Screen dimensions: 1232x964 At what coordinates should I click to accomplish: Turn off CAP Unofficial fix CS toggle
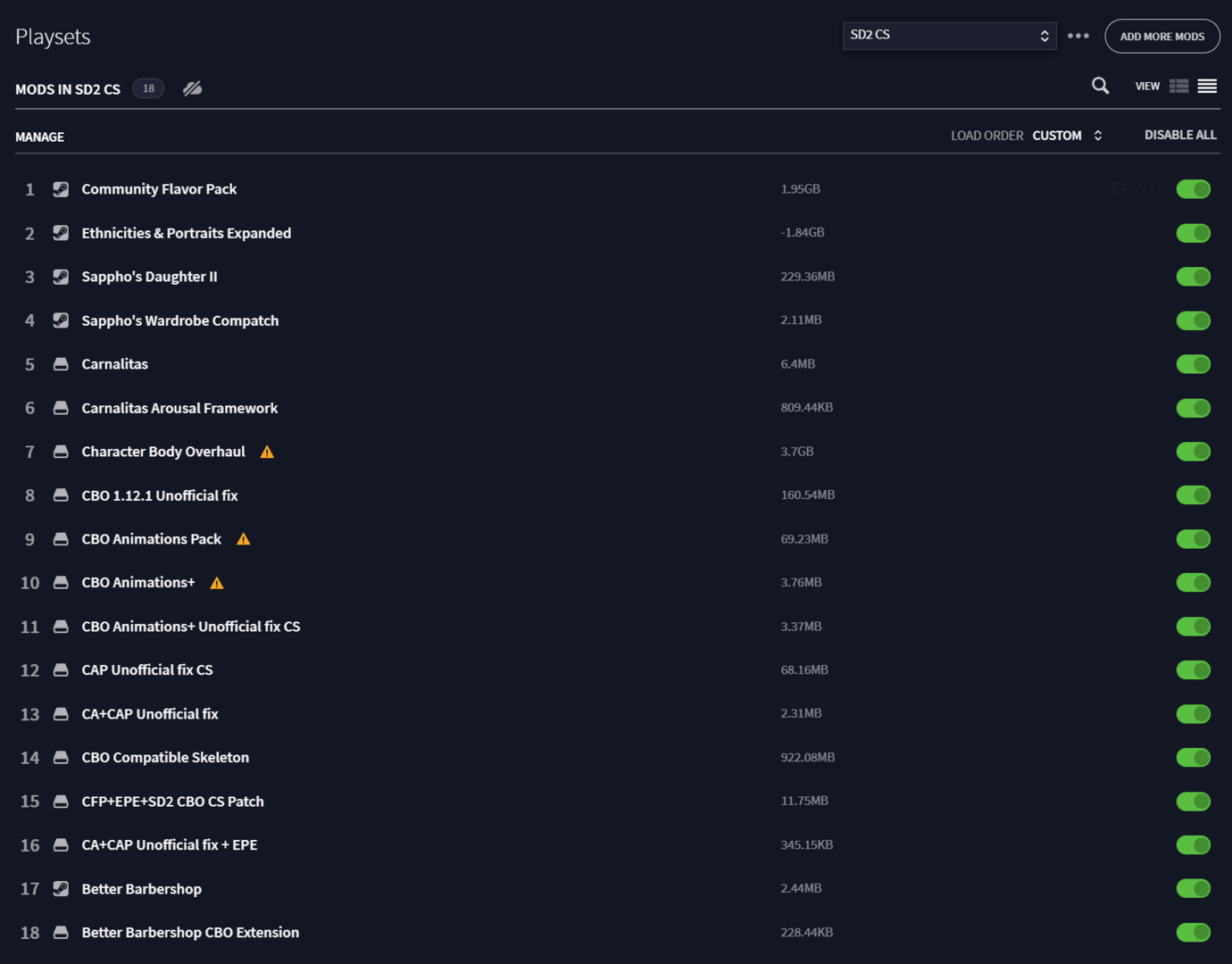(x=1194, y=670)
